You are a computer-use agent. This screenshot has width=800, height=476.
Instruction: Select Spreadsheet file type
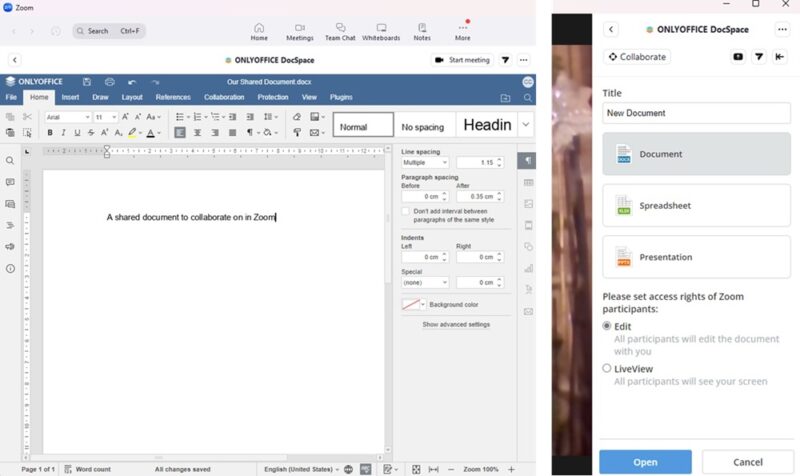click(x=696, y=206)
